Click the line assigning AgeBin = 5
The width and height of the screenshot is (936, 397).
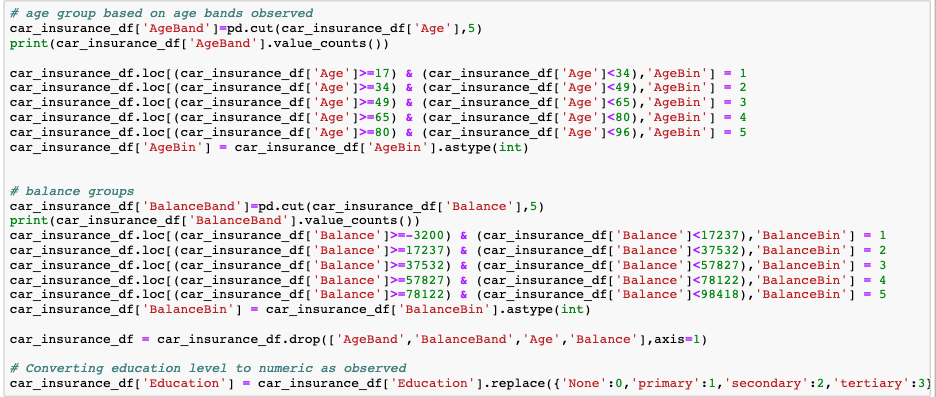pos(378,132)
